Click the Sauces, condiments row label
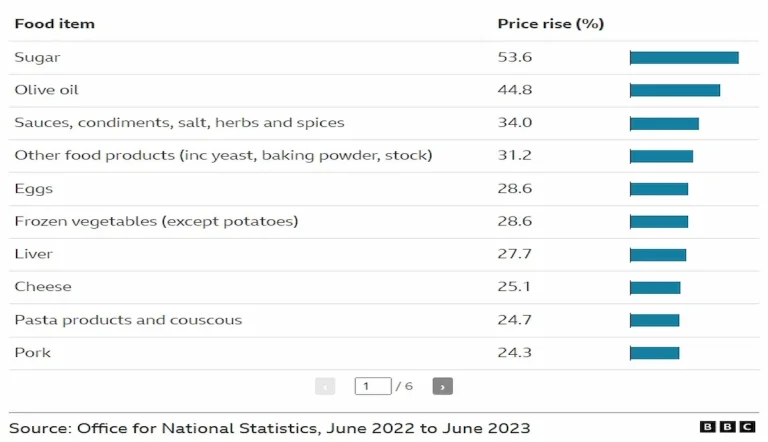The image size is (768, 442). pos(179,123)
